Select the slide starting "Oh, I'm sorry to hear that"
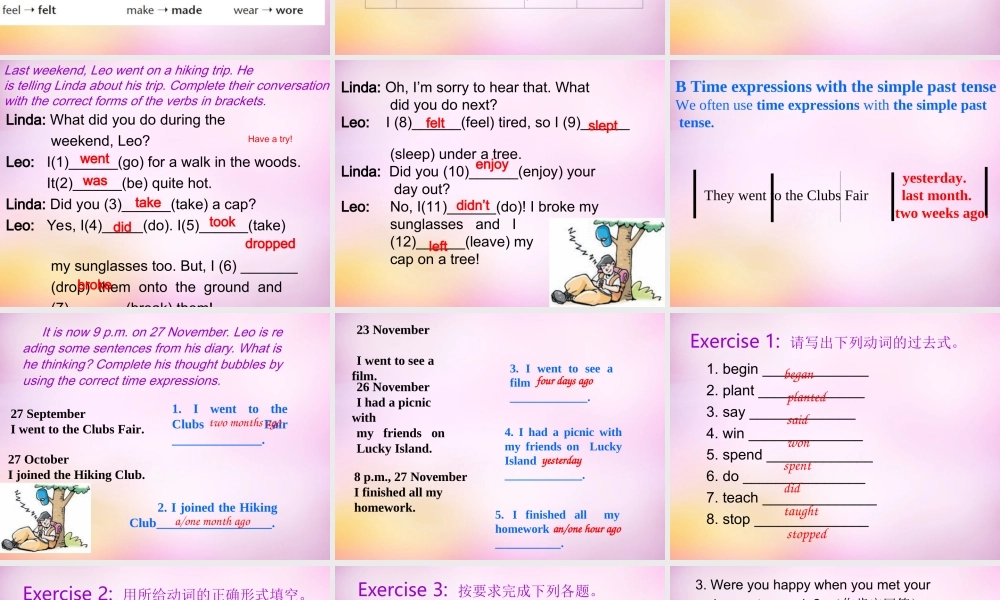This screenshot has height=600, width=1000. click(x=500, y=185)
